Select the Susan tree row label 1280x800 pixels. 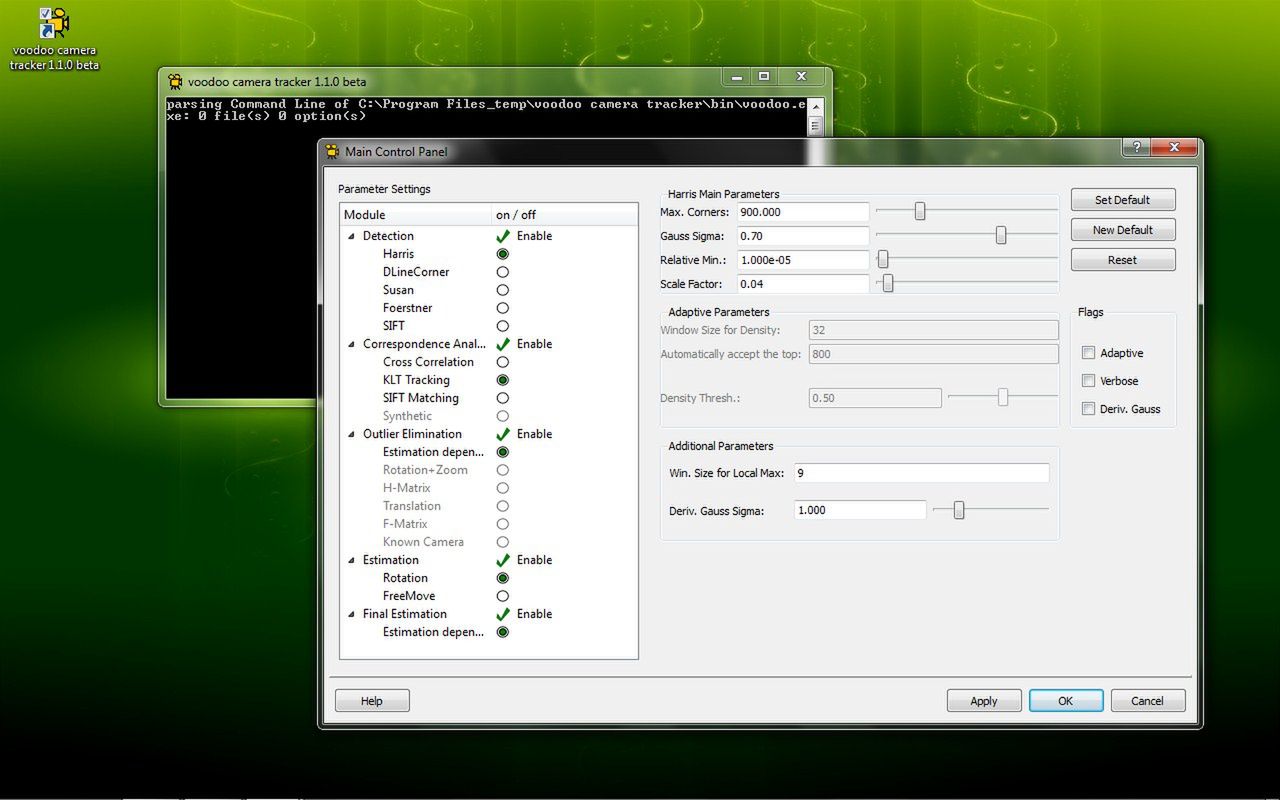(x=398, y=290)
